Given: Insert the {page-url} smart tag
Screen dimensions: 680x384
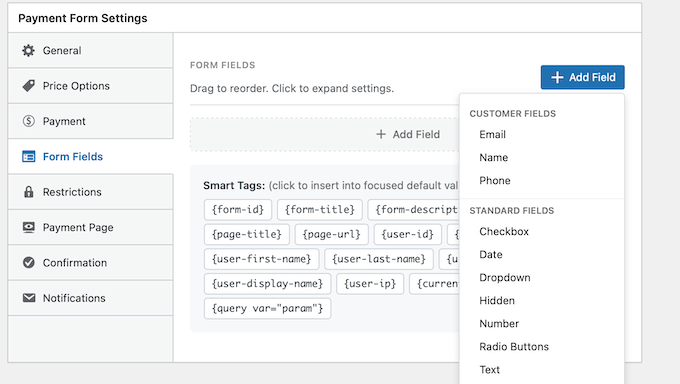Looking at the screenshot, I should 331,234.
